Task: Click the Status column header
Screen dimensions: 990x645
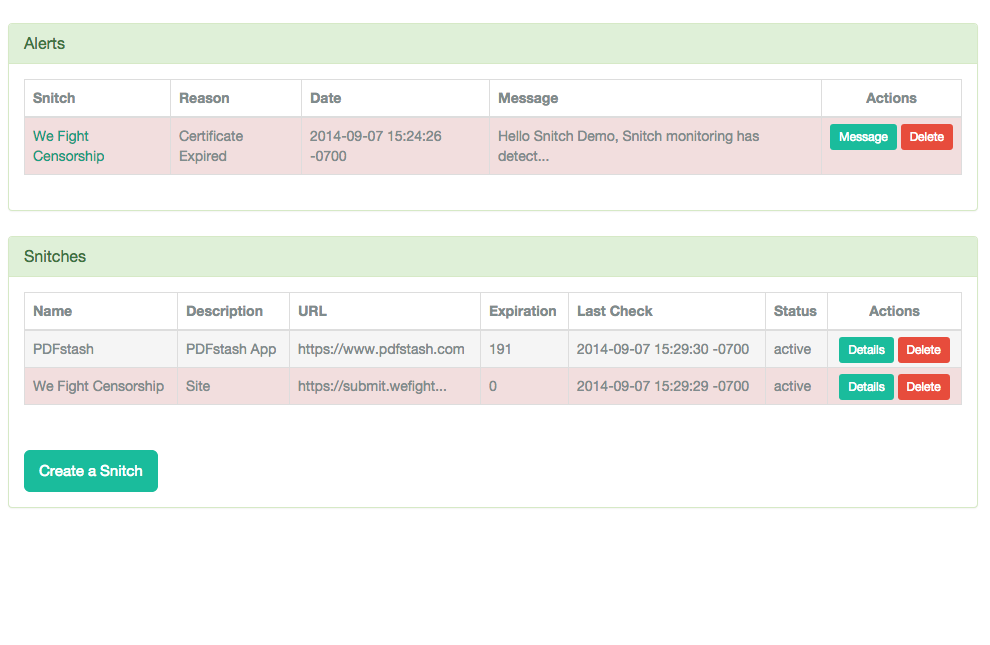Action: [795, 311]
